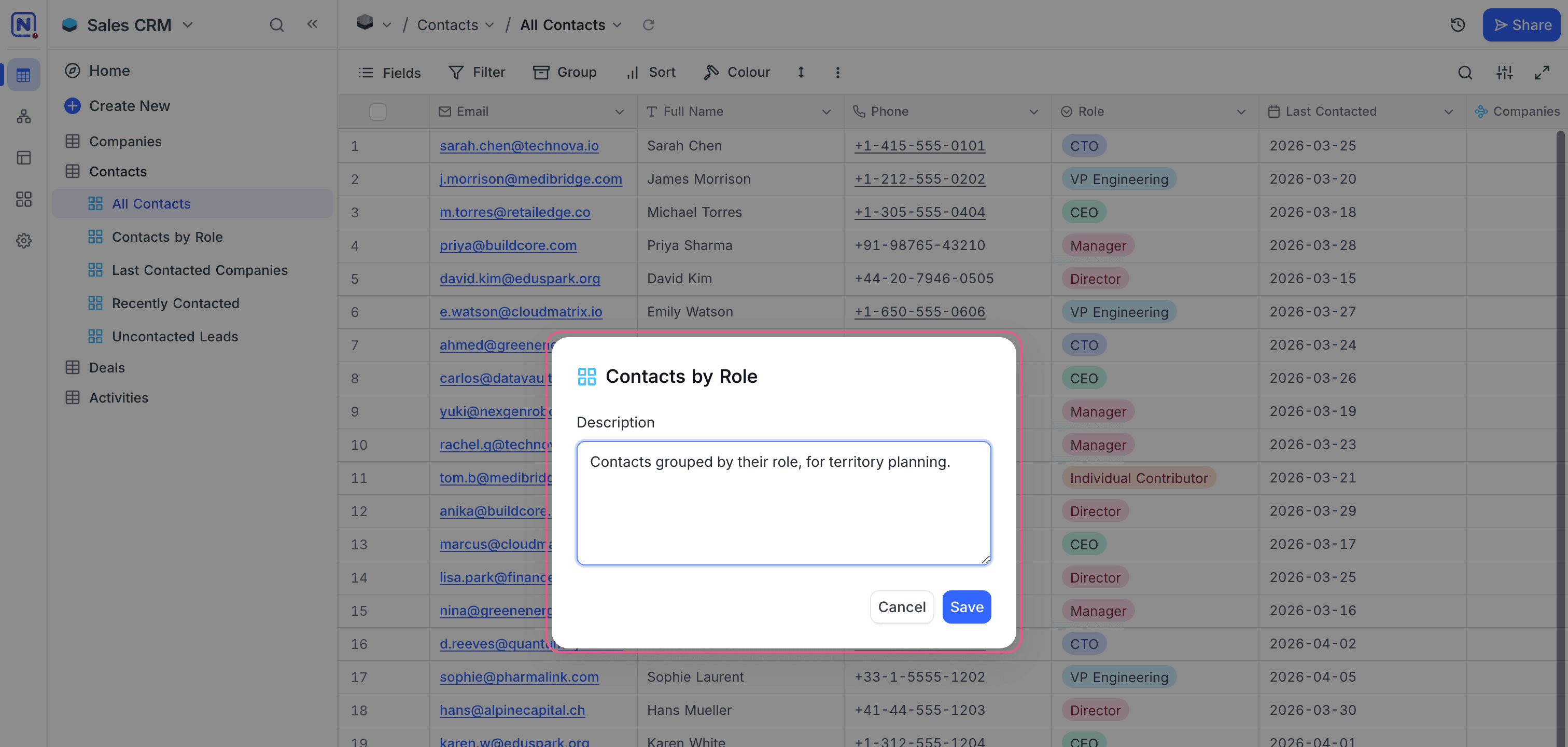The width and height of the screenshot is (1568, 747).
Task: Open the Contacts breadcrumb dropdown
Action: tap(490, 25)
